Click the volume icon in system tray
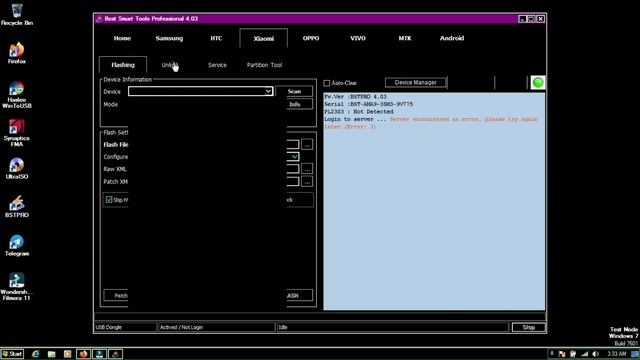 [x=596, y=354]
